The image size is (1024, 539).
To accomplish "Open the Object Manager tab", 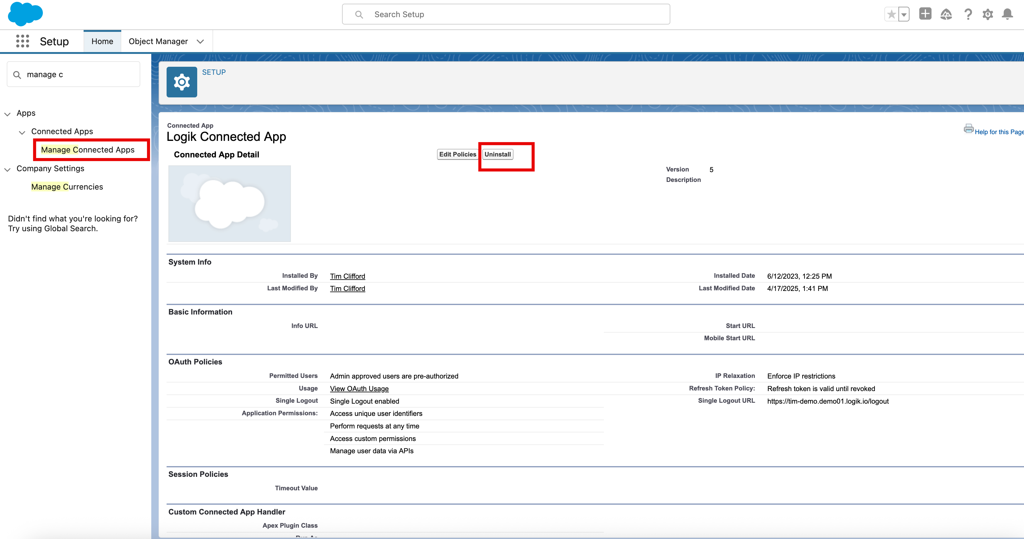I will [x=158, y=41].
